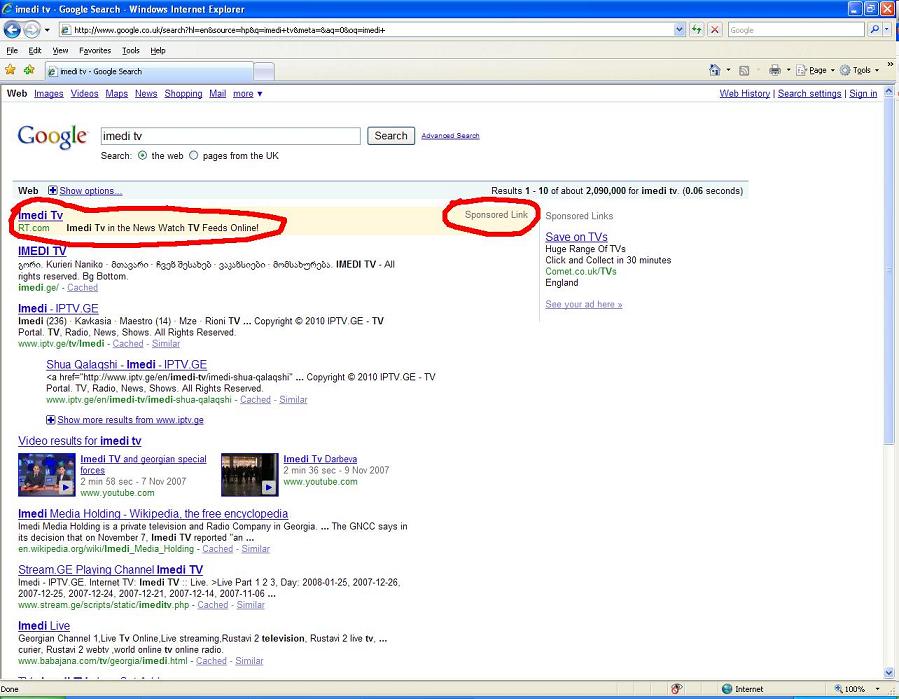The width and height of the screenshot is (899, 699).
Task: Open Shua Qalaqshi - Imedi - IPTV.GE result
Action: point(127,364)
